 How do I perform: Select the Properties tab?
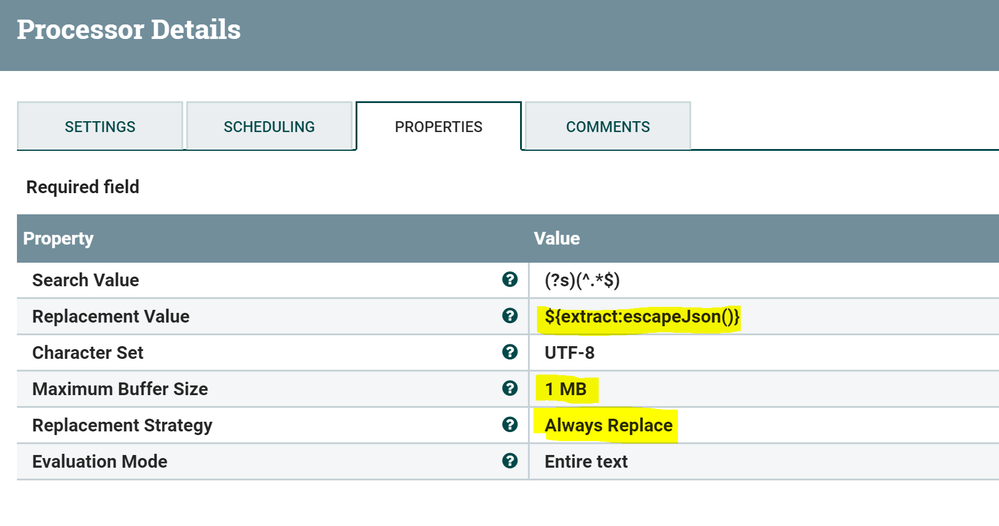[x=438, y=127]
